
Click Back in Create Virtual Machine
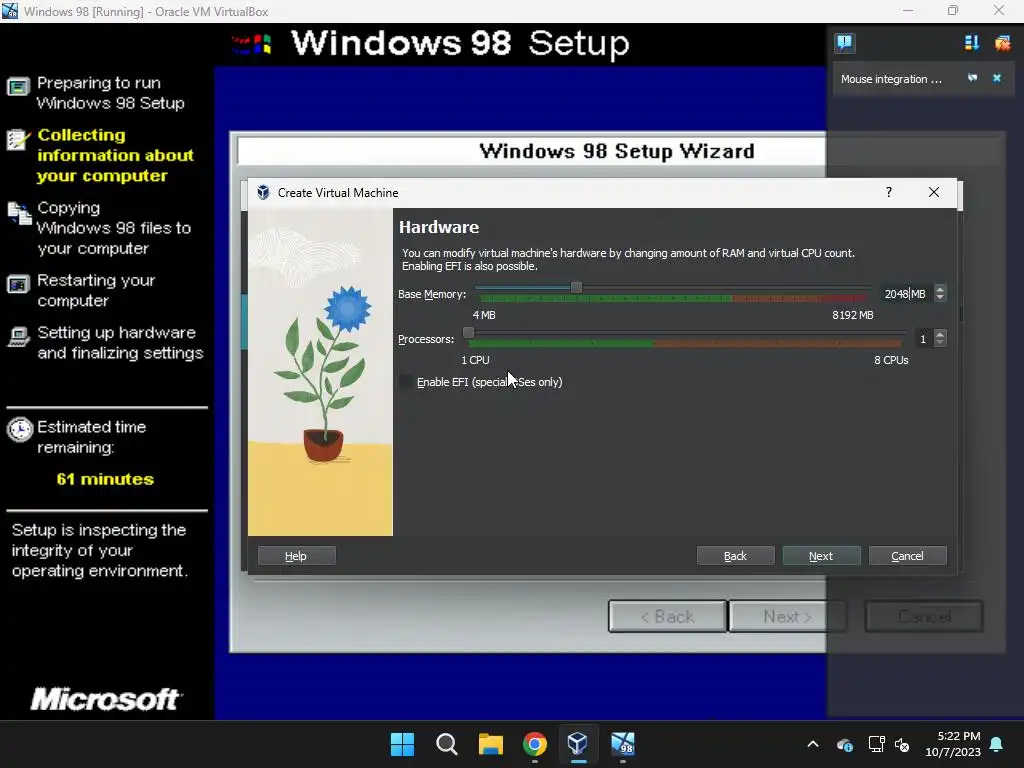735,556
